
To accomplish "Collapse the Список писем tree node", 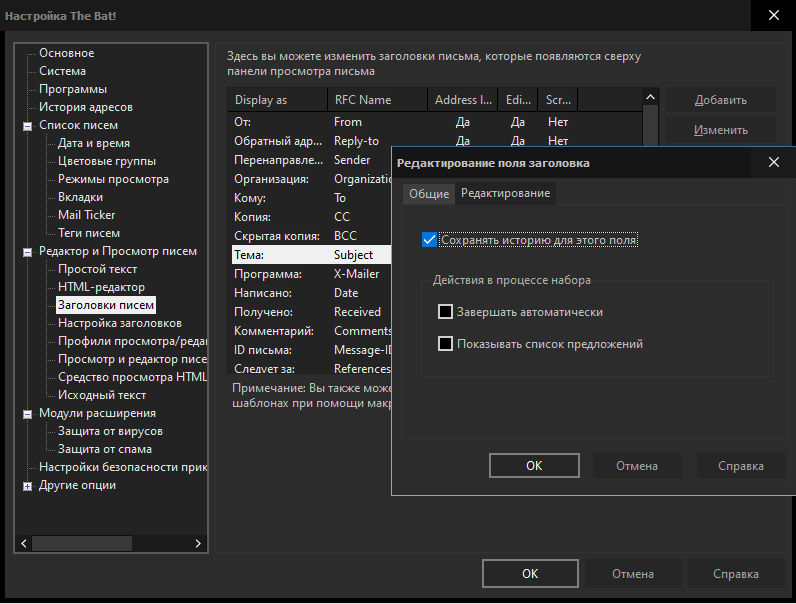I will pyautogui.click(x=27, y=126).
